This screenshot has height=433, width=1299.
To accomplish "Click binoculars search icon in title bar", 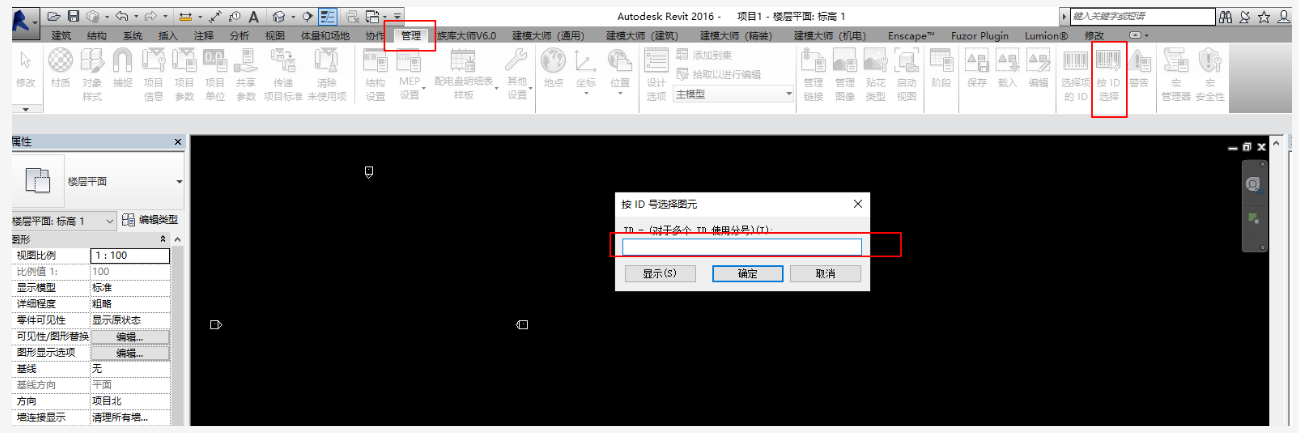I will [x=1225, y=17].
